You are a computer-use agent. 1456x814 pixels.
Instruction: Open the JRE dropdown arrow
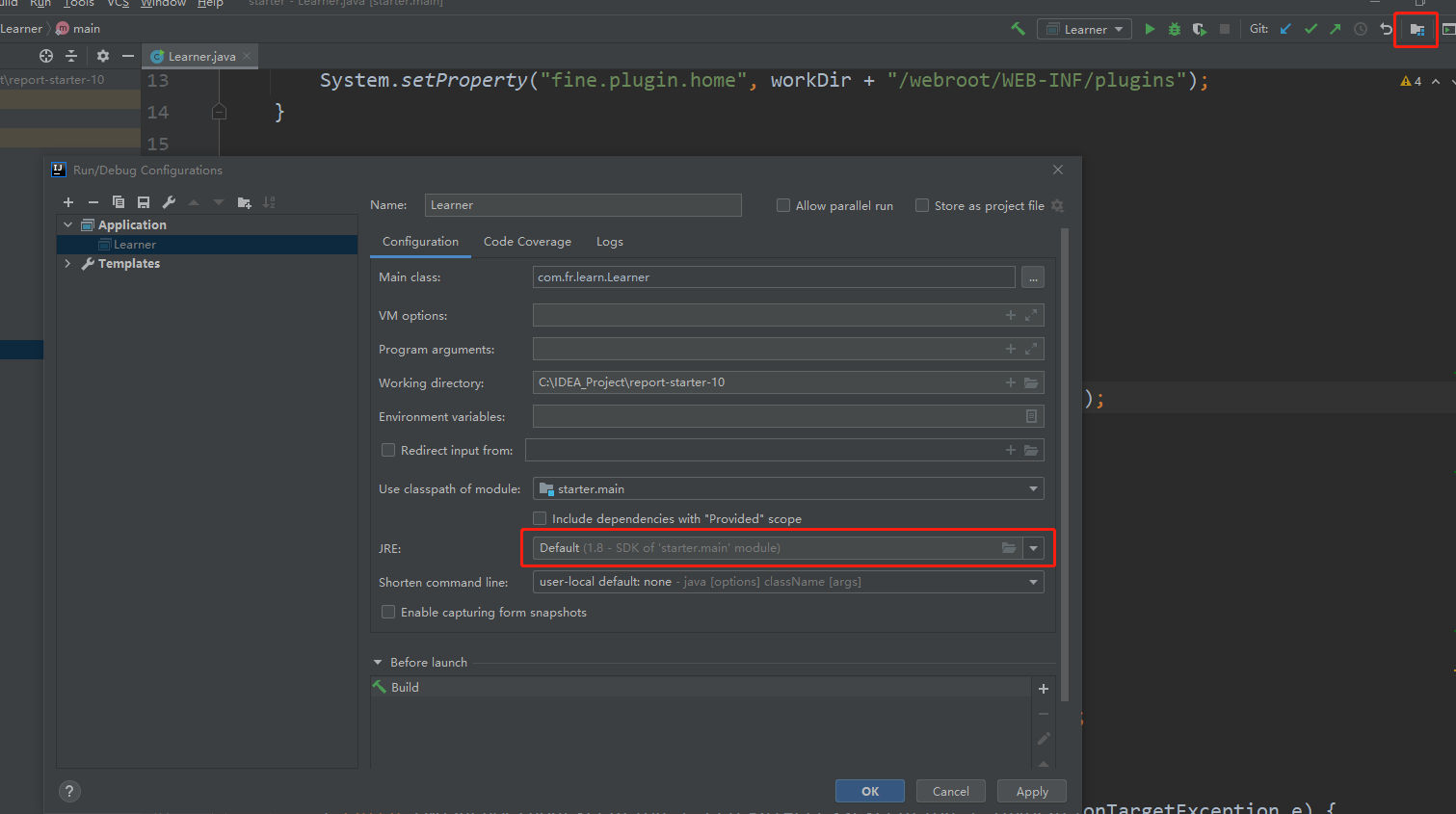coord(1033,548)
